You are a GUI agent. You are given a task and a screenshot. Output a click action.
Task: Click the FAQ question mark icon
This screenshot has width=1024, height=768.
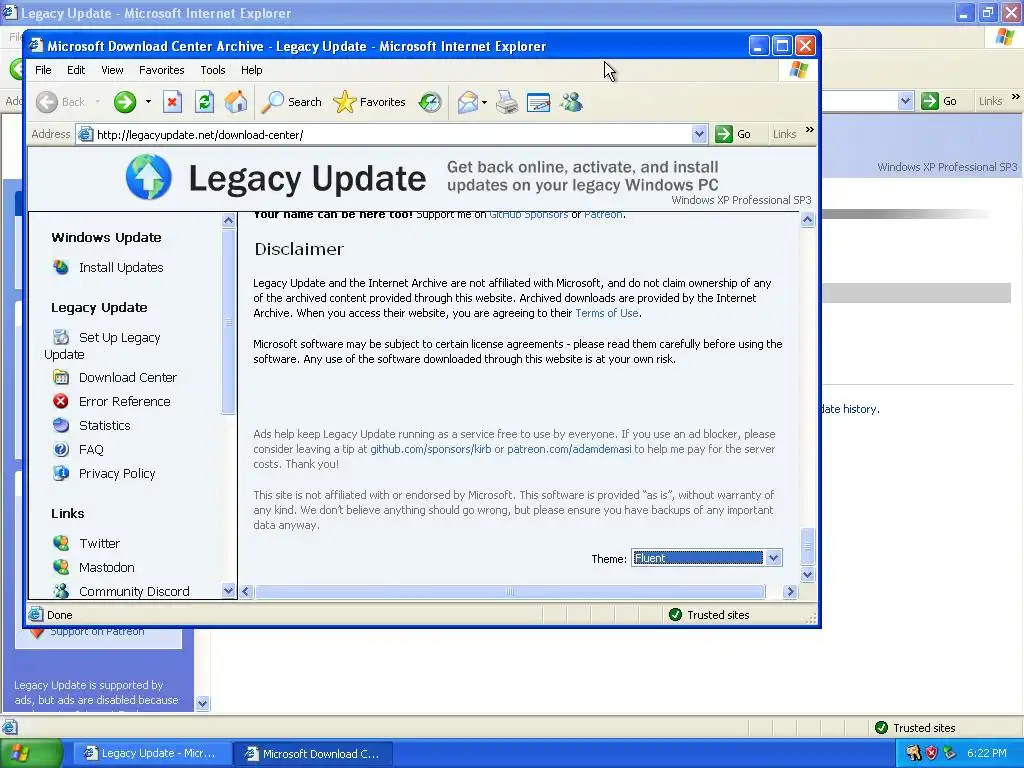pos(61,449)
